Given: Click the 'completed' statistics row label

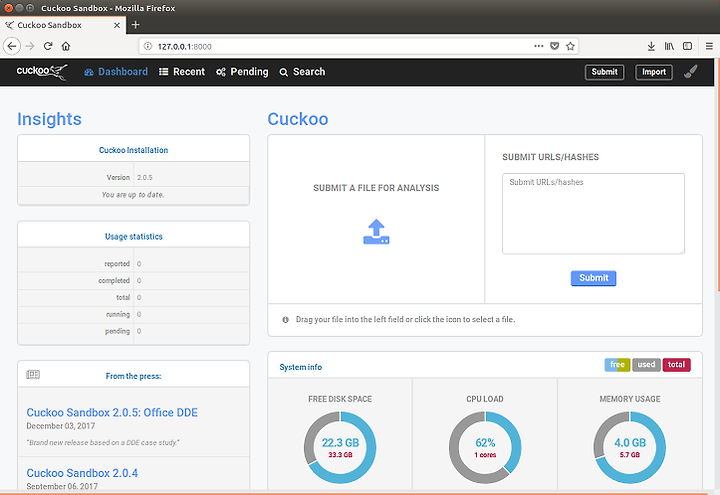Looking at the screenshot, I should click(114, 281).
